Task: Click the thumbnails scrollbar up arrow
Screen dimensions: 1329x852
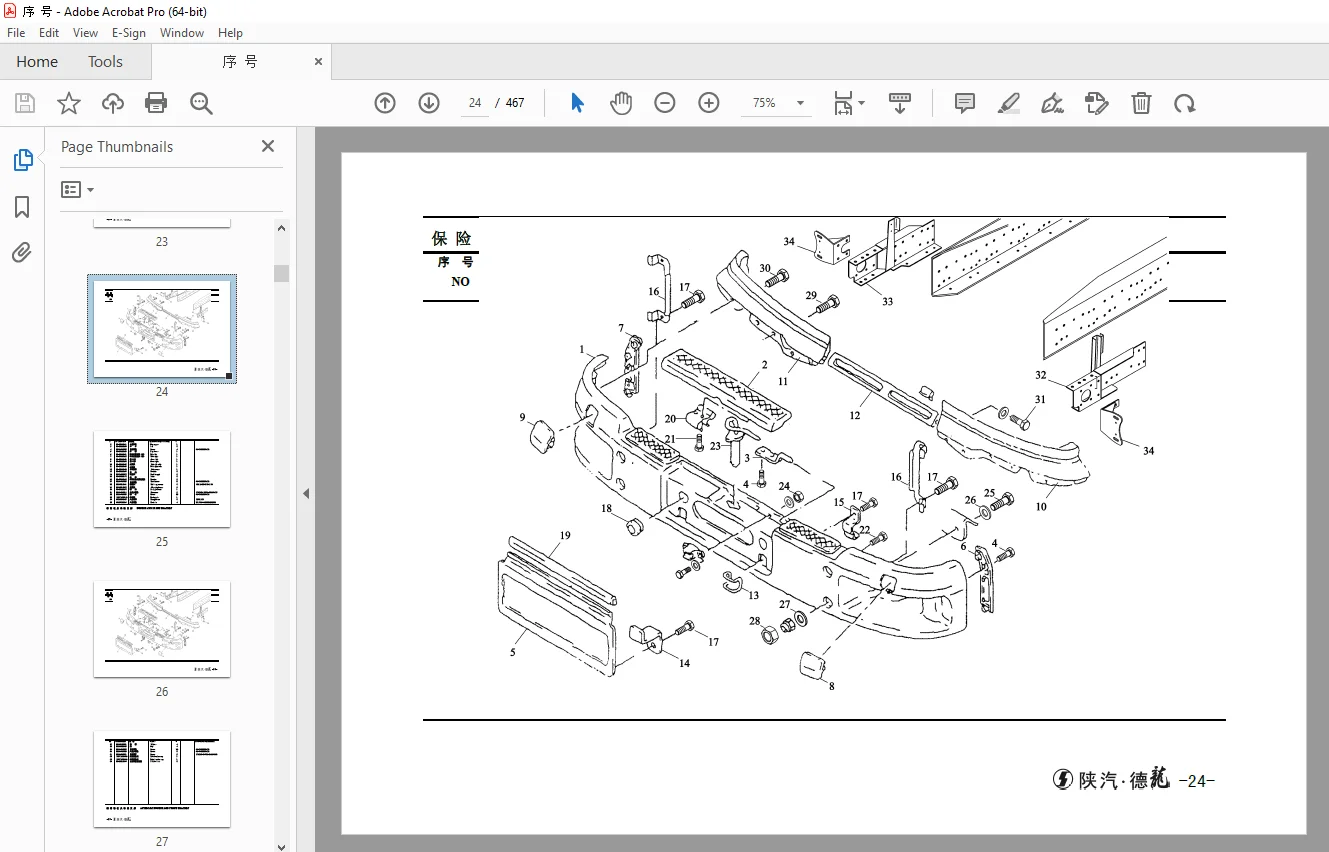Action: [x=282, y=227]
